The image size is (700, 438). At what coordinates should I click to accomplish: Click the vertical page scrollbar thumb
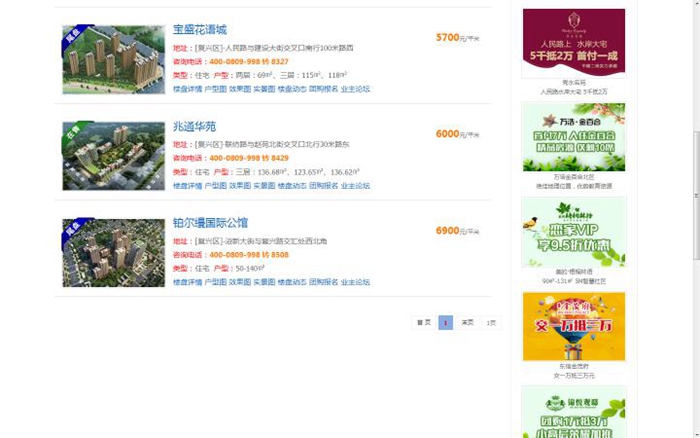coord(696,195)
